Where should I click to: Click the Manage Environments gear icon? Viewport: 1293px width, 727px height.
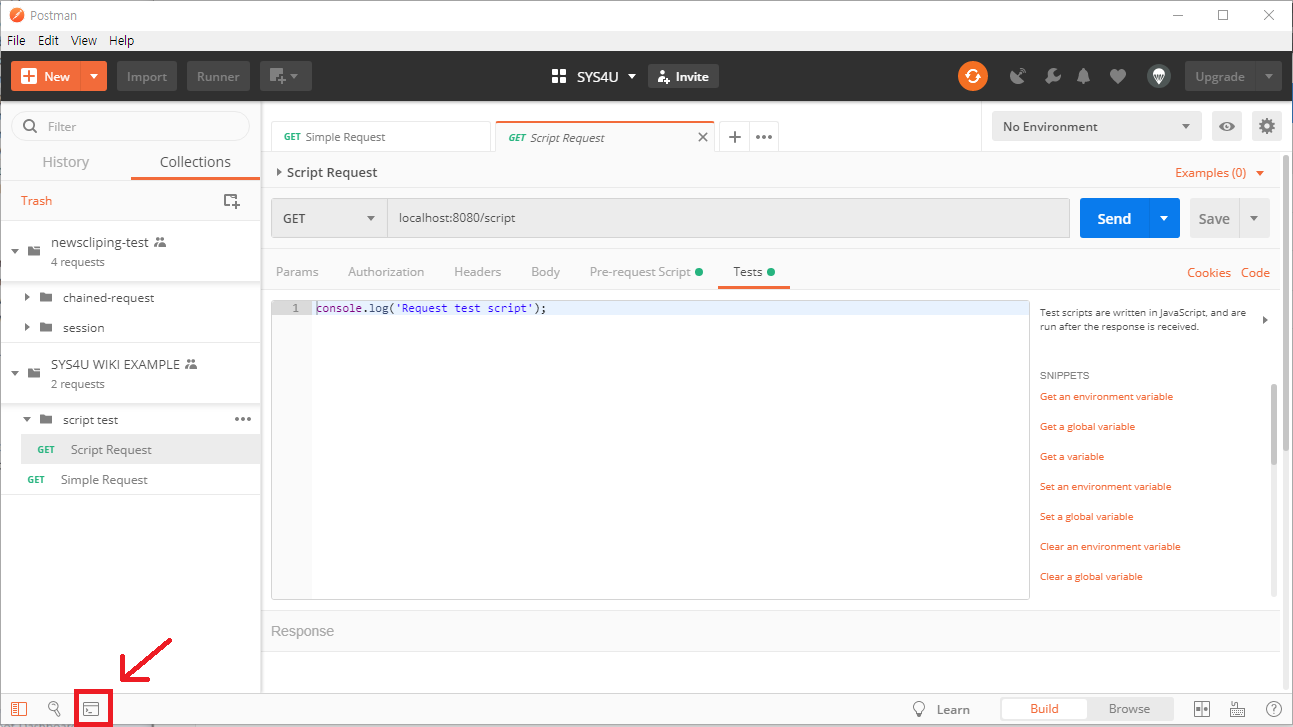pos(1267,126)
